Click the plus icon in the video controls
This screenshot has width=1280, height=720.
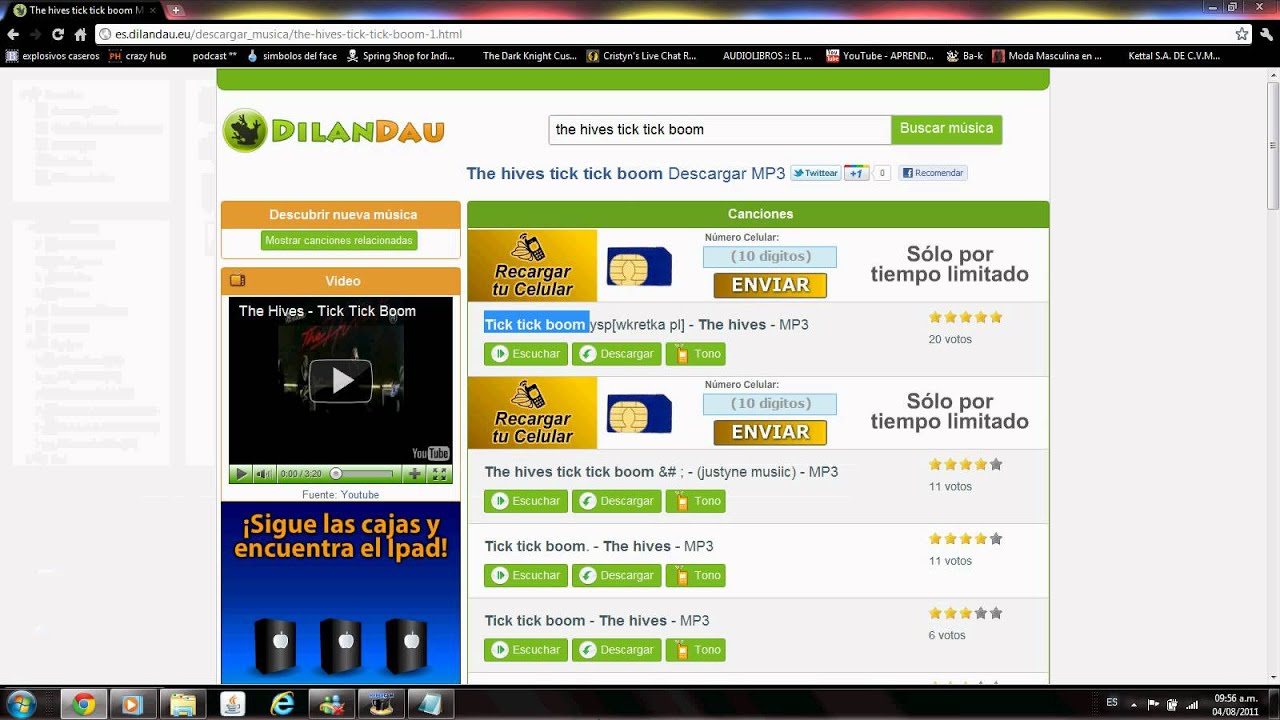pyautogui.click(x=415, y=474)
